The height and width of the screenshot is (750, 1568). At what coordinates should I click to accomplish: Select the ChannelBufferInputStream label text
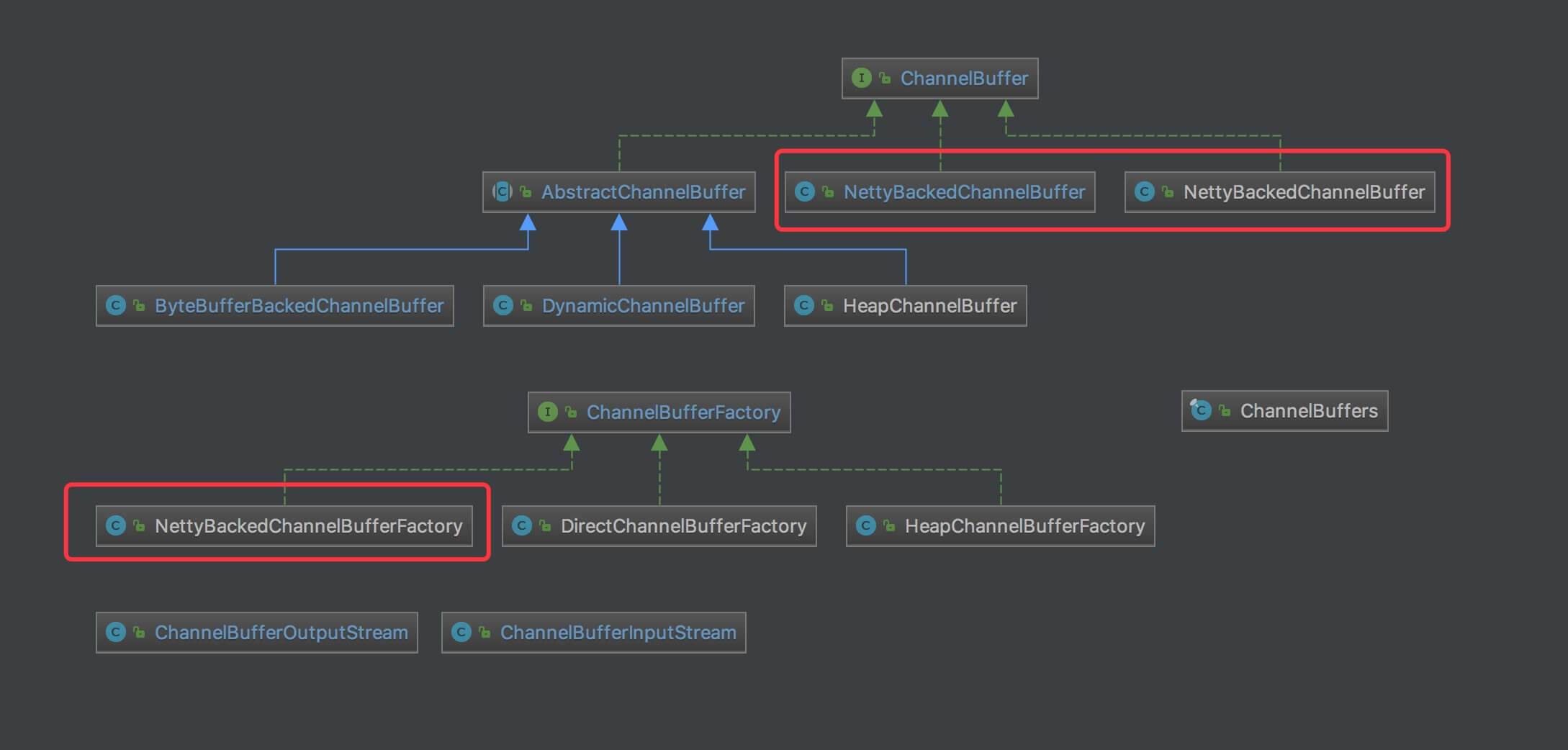tap(618, 632)
